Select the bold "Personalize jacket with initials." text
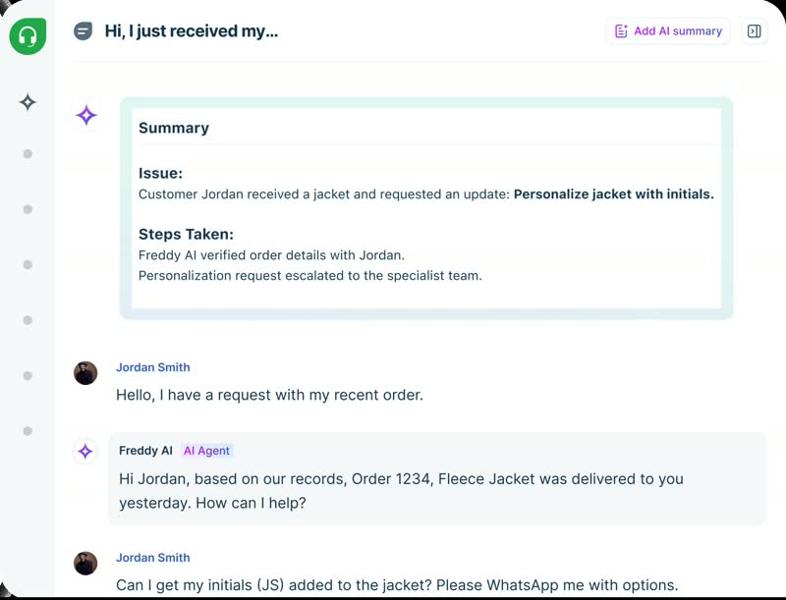The width and height of the screenshot is (786, 600). coord(613,194)
